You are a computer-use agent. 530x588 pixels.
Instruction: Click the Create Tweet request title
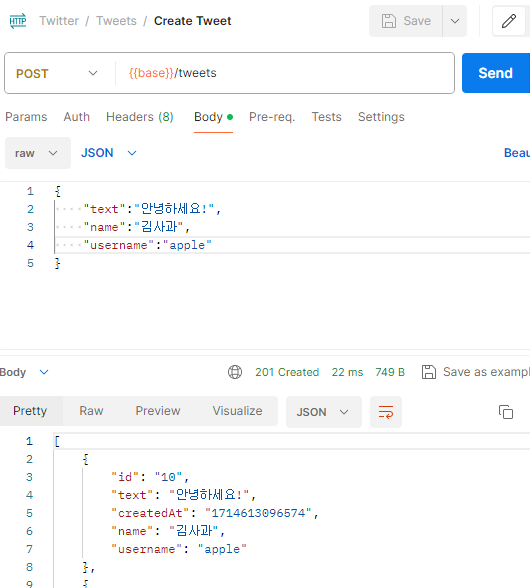pyautogui.click(x=192, y=21)
